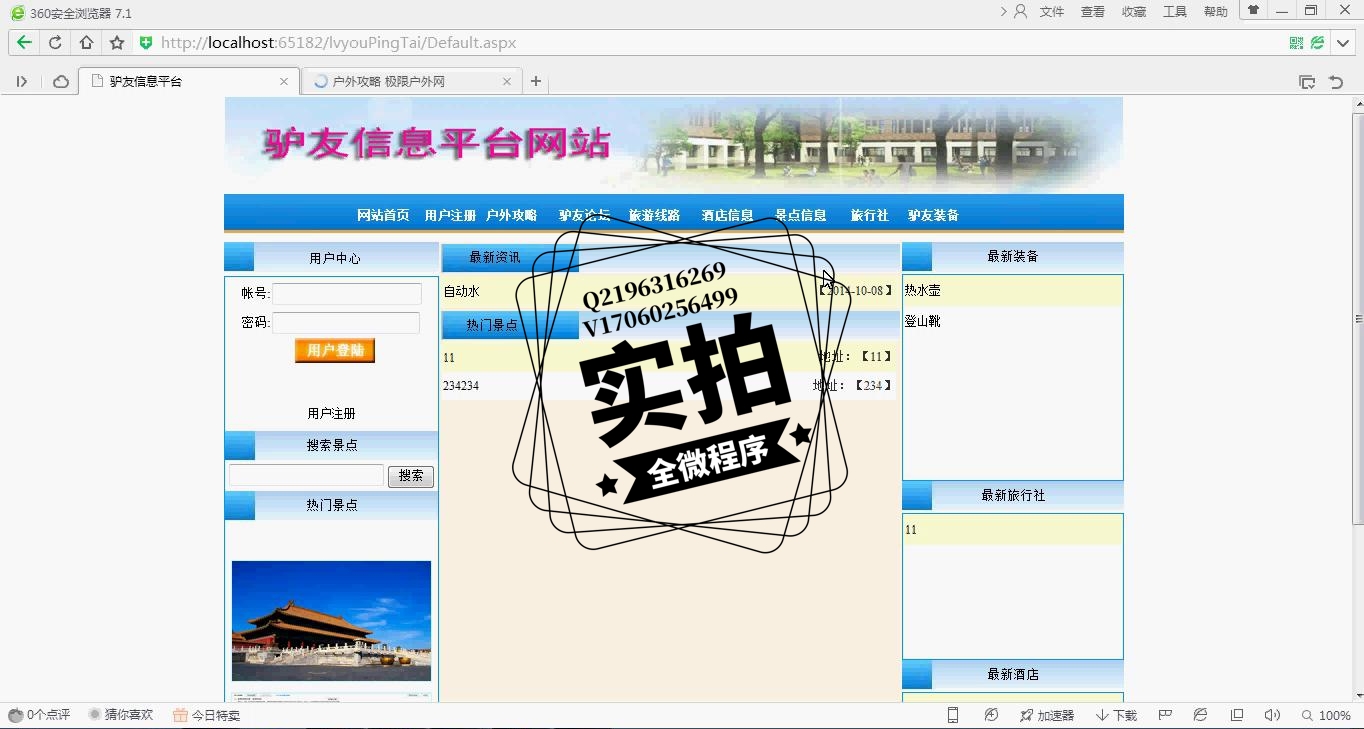Open 猜你喜欢 in the status bar
The width and height of the screenshot is (1364, 729).
pos(121,715)
